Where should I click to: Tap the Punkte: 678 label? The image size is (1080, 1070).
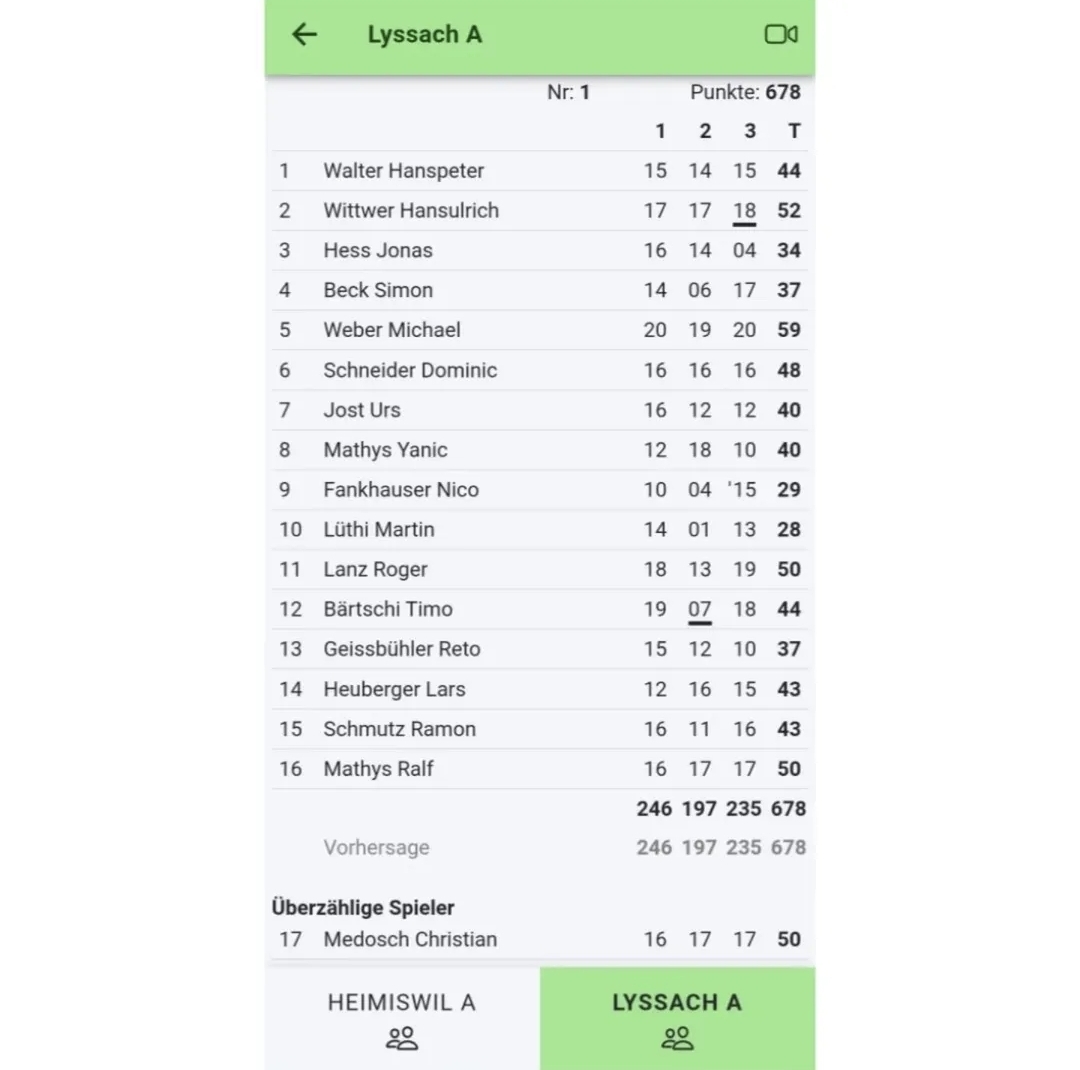click(x=745, y=92)
